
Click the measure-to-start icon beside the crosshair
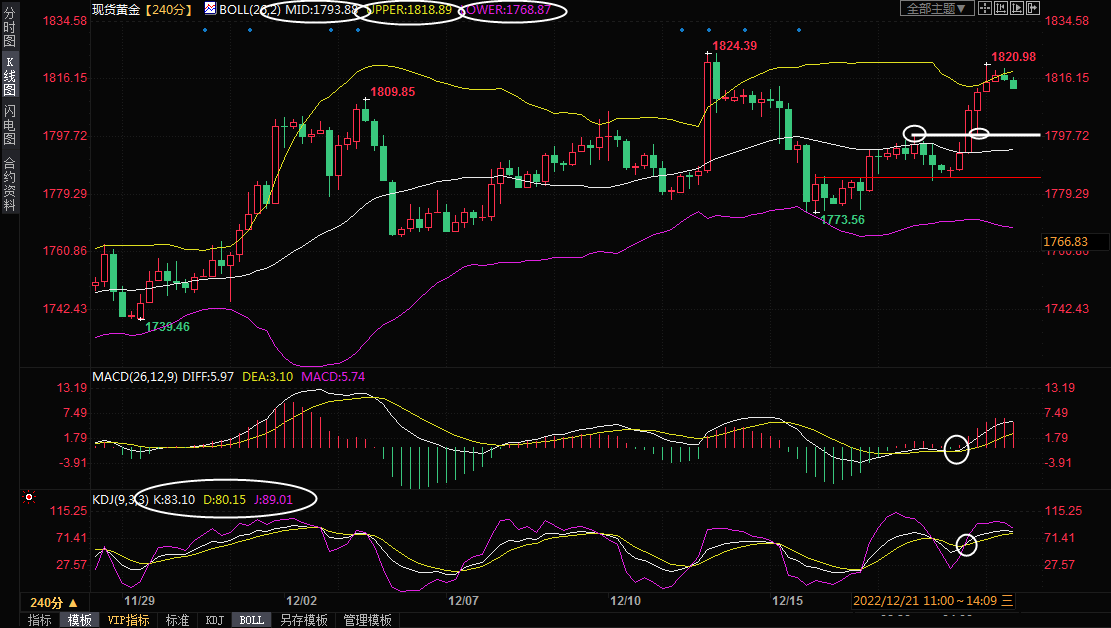[1001, 8]
